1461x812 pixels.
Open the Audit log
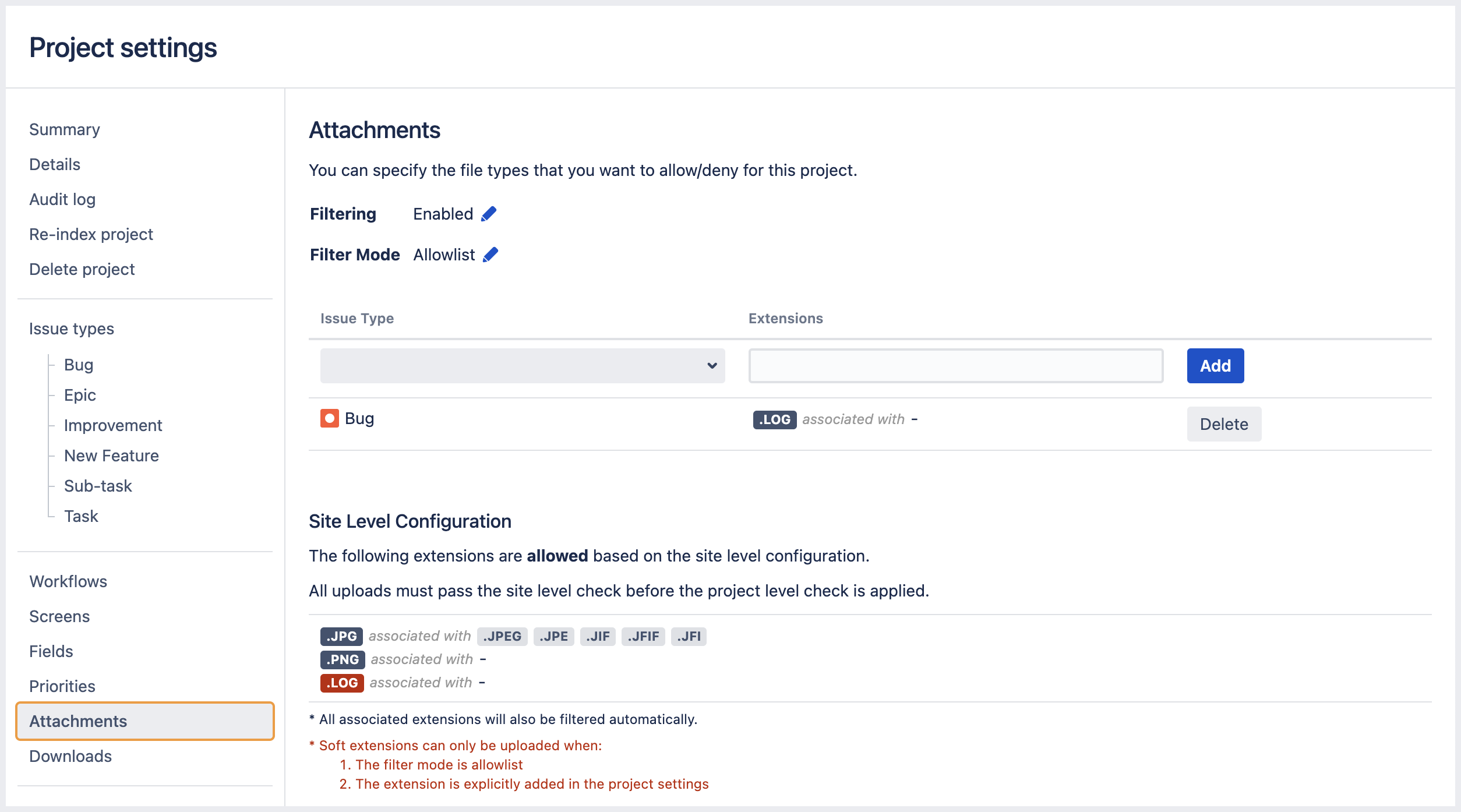[x=62, y=199]
